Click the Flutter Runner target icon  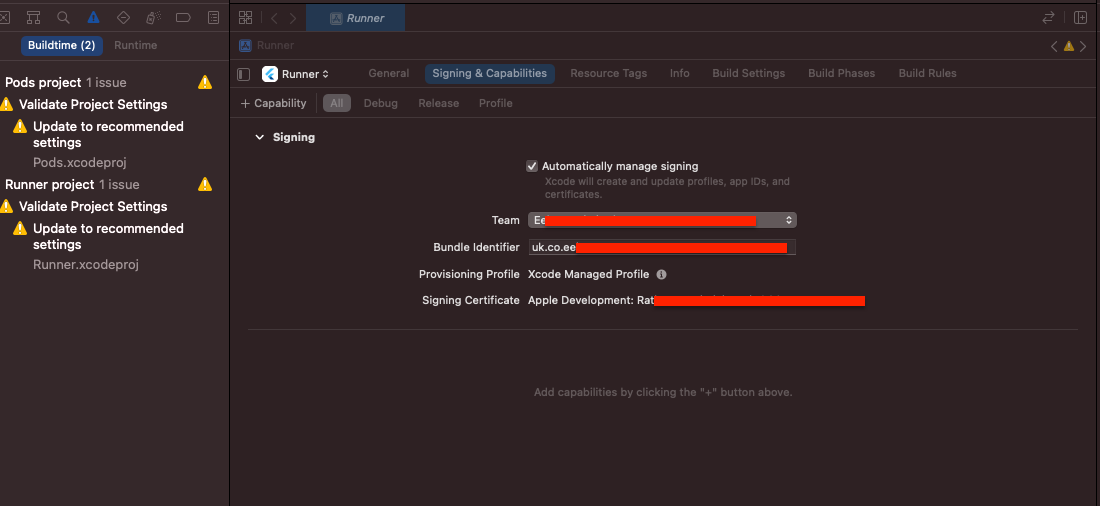[x=269, y=74]
